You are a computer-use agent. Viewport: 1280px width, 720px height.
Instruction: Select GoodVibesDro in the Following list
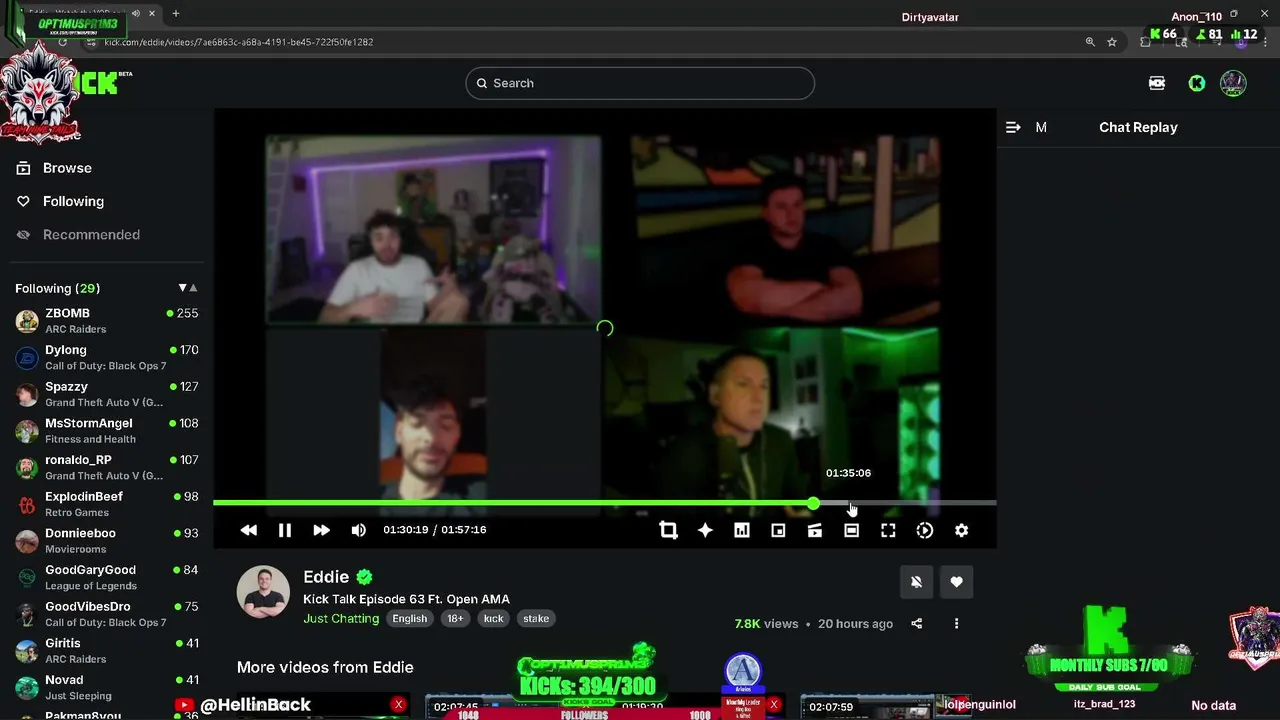click(x=106, y=614)
